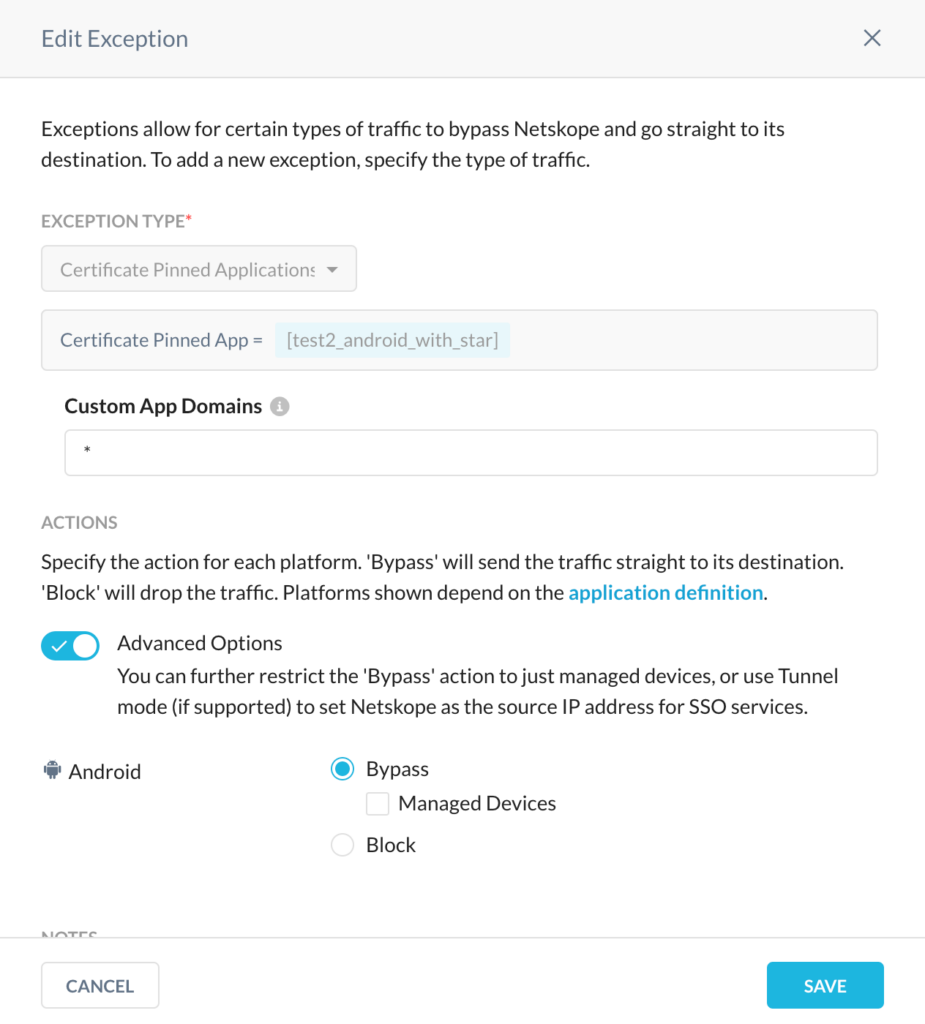Click the info icon beside Custom App Domains

point(280,406)
